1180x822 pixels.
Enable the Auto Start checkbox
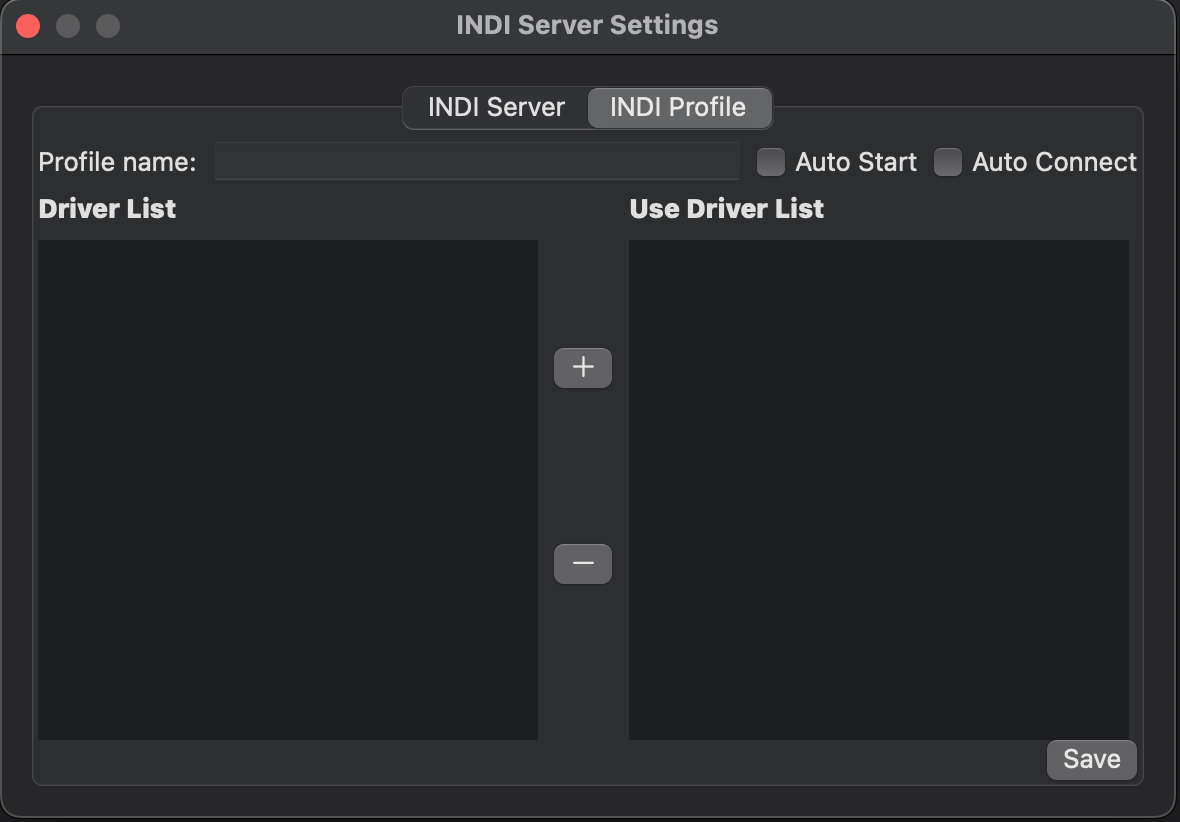click(771, 162)
